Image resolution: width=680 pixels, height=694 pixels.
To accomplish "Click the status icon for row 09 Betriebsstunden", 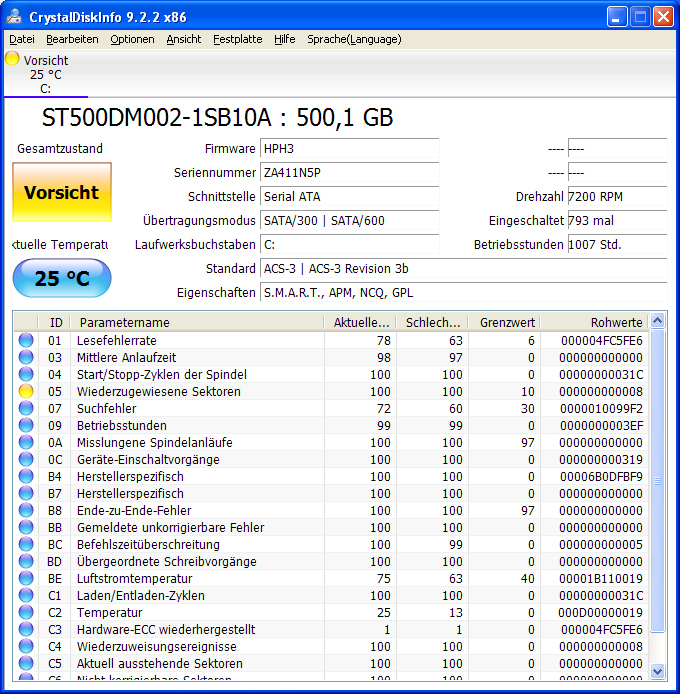I will 26,425.
